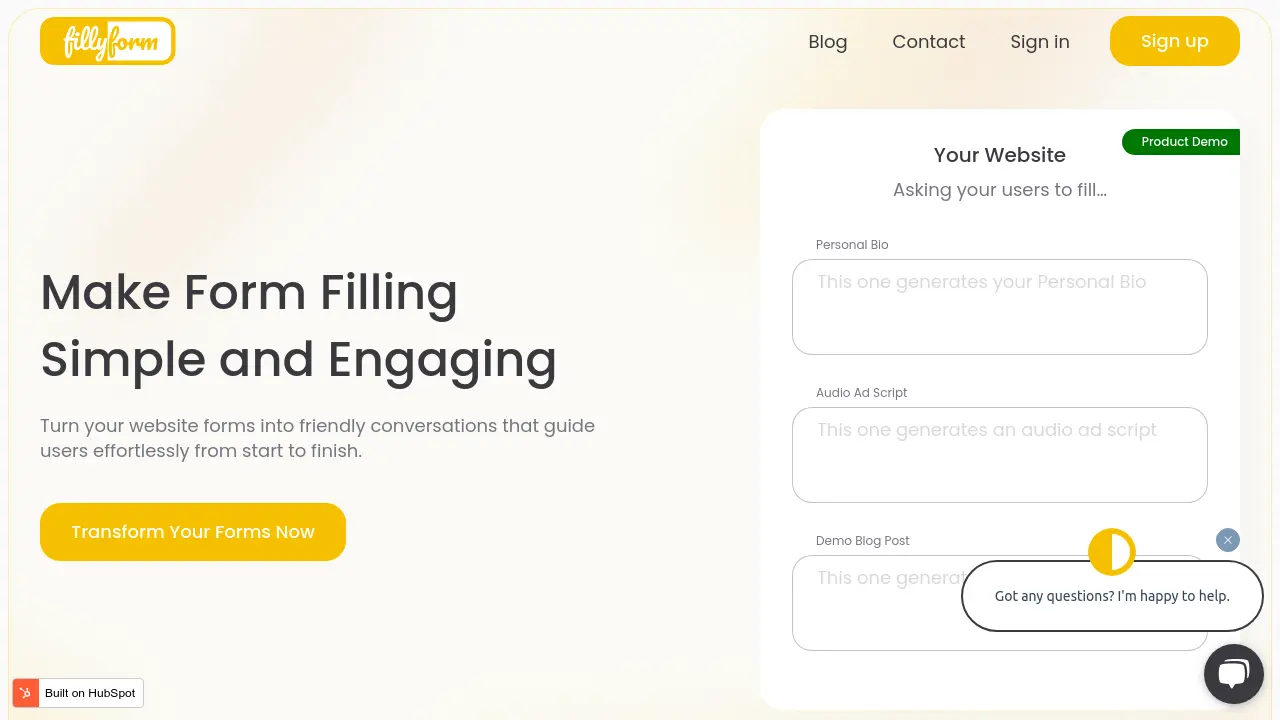1280x720 pixels.
Task: Select the speech bubble inside chat launcher
Action: pos(1234,672)
